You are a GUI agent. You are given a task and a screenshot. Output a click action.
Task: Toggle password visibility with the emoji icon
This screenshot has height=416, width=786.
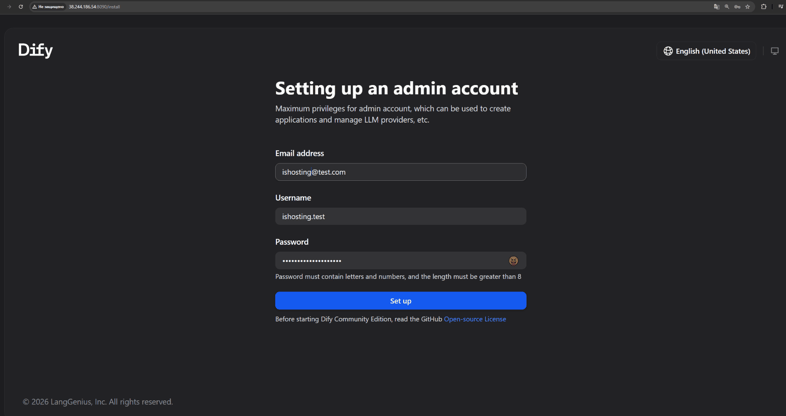click(513, 261)
